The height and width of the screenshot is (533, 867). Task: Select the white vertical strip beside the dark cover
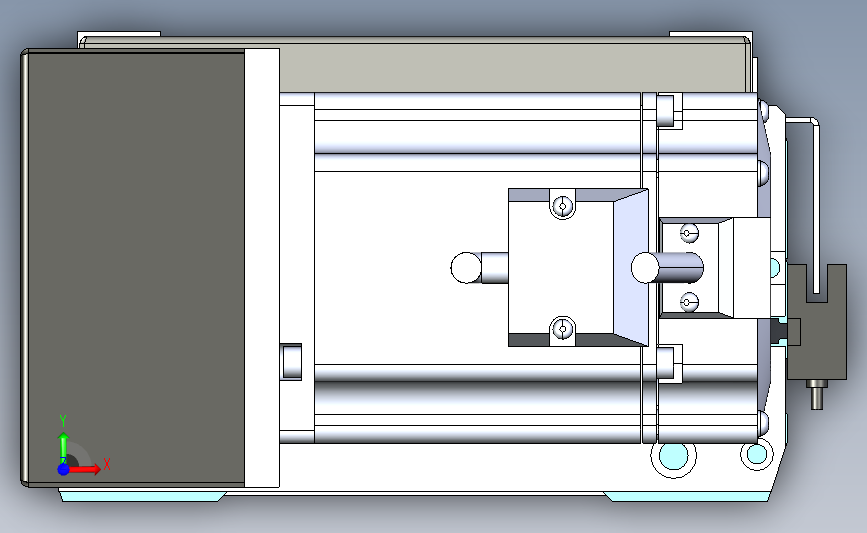tap(262, 268)
